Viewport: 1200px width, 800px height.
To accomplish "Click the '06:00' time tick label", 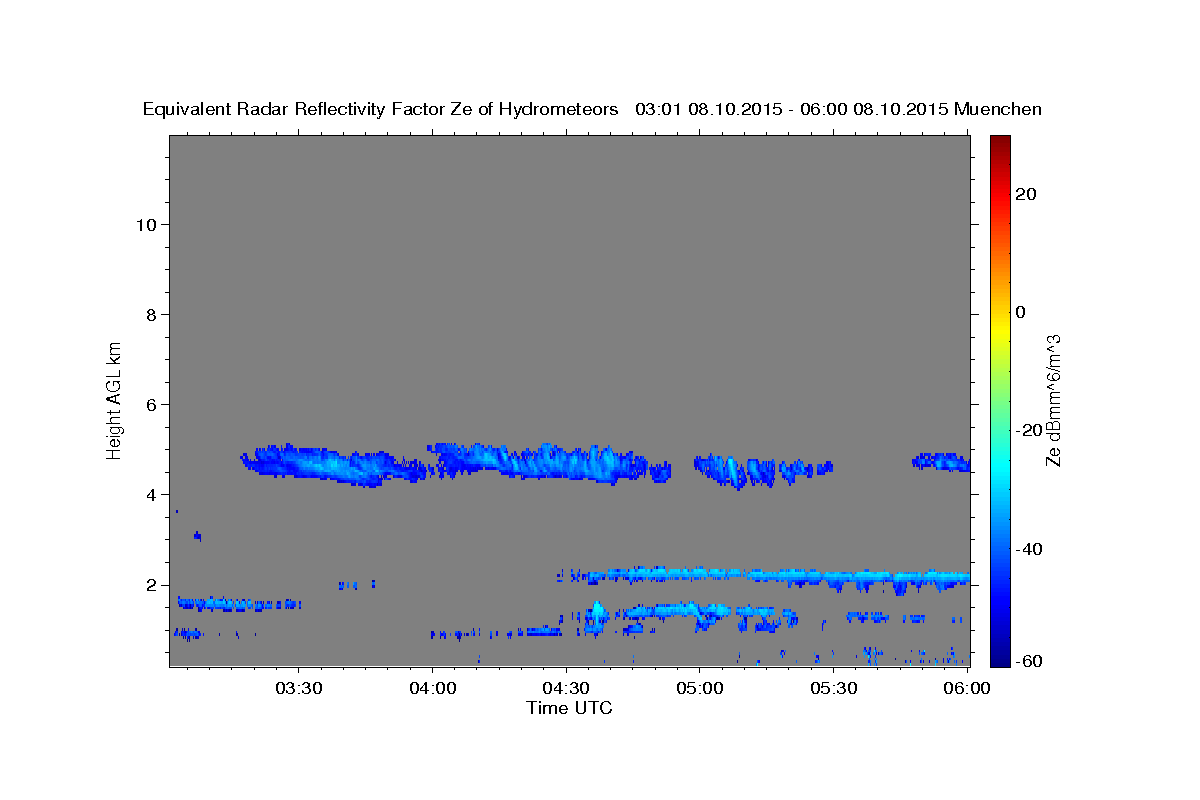I will [966, 689].
